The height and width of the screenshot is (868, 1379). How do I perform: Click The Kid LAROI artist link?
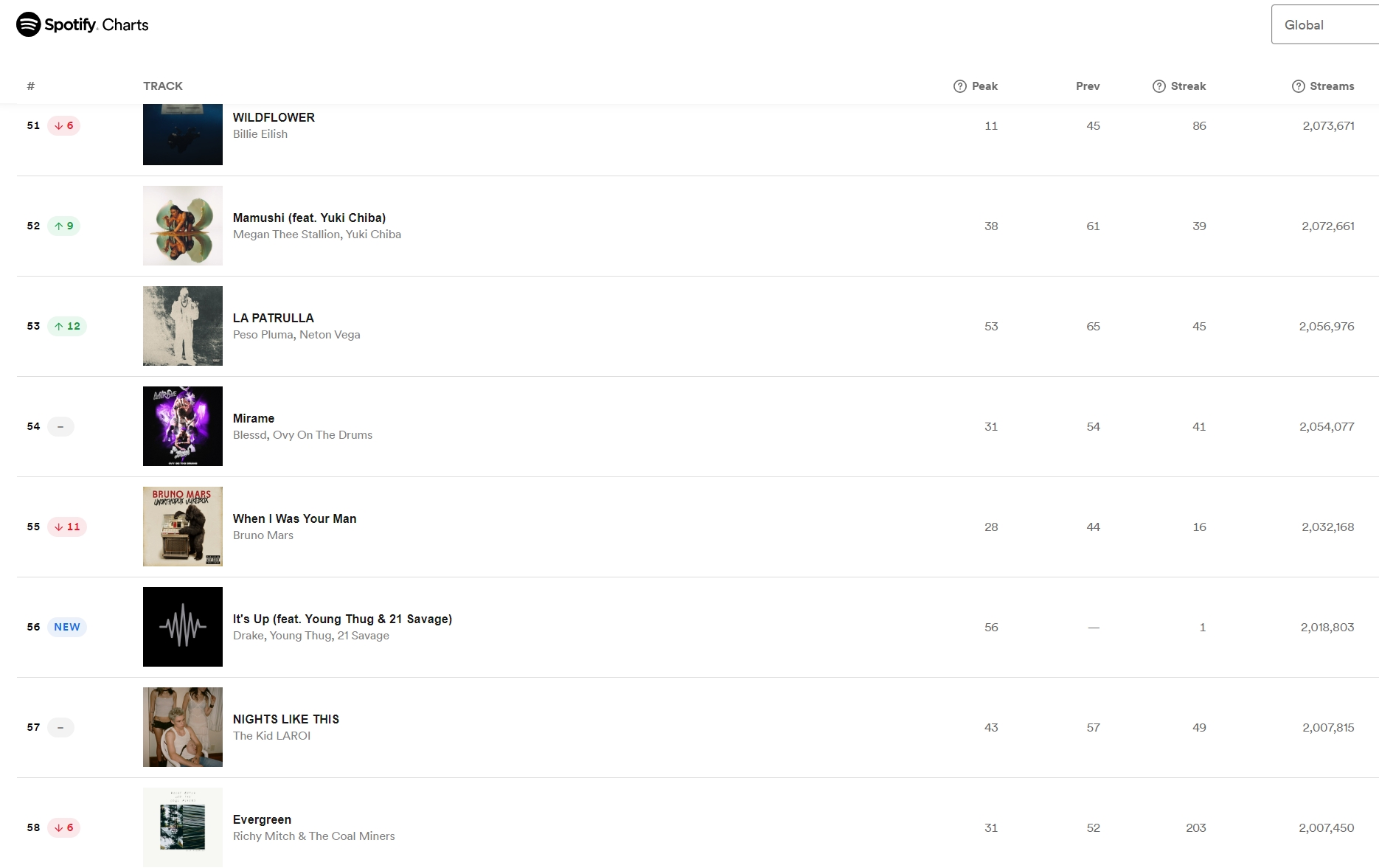coord(271,736)
